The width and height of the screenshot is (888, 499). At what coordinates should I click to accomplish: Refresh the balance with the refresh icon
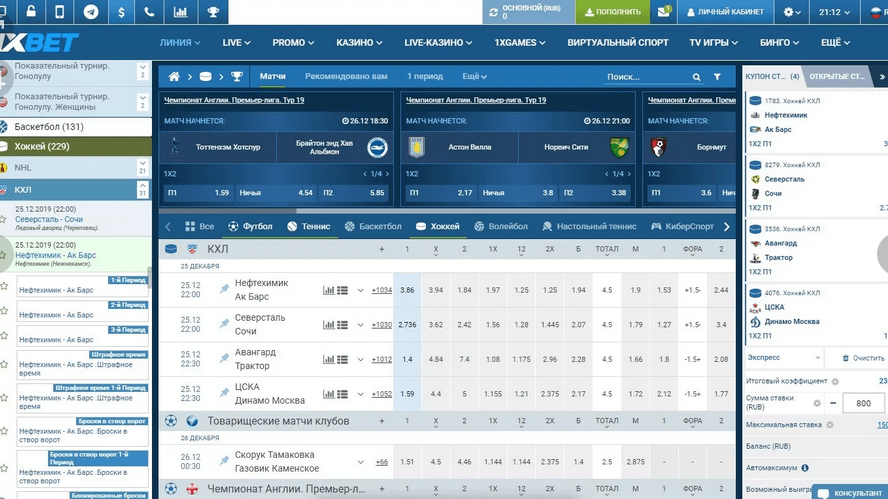click(x=493, y=12)
